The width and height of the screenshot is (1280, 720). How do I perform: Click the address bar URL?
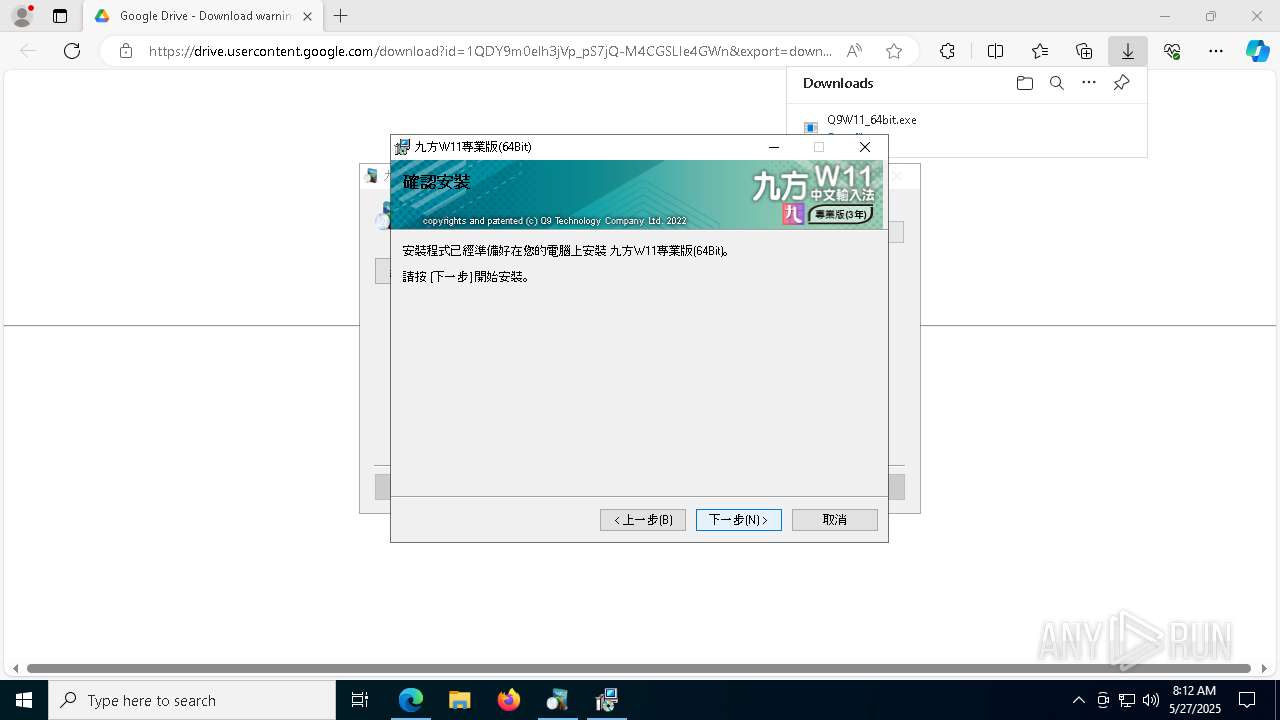[490, 51]
